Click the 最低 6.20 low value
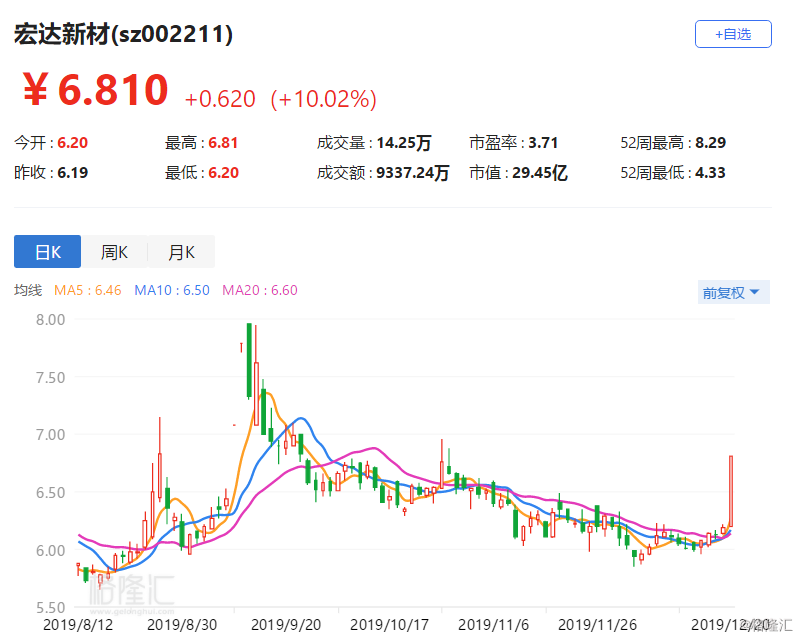Viewport: 800px width, 639px height. (202, 173)
